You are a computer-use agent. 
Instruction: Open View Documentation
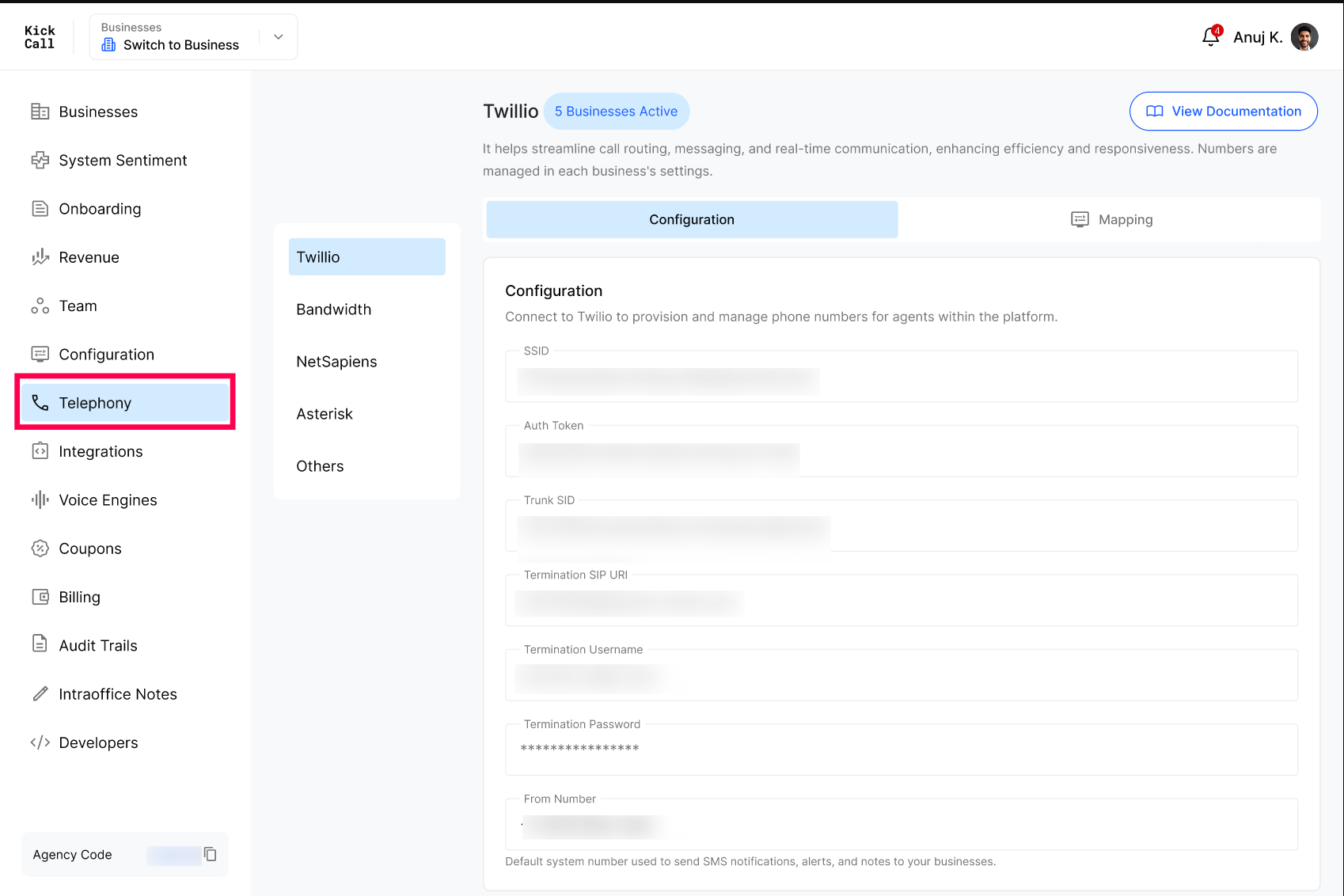click(x=1224, y=112)
